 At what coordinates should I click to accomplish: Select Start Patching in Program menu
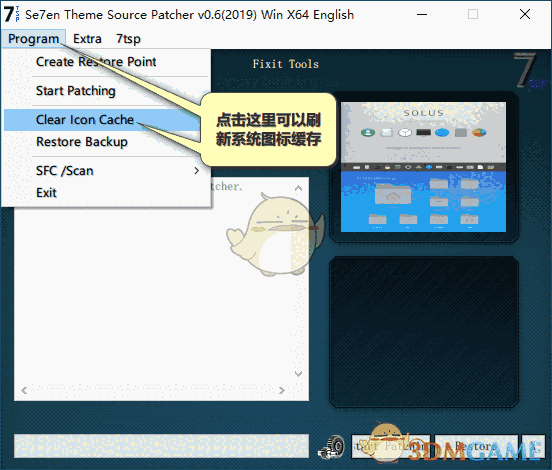(106, 91)
